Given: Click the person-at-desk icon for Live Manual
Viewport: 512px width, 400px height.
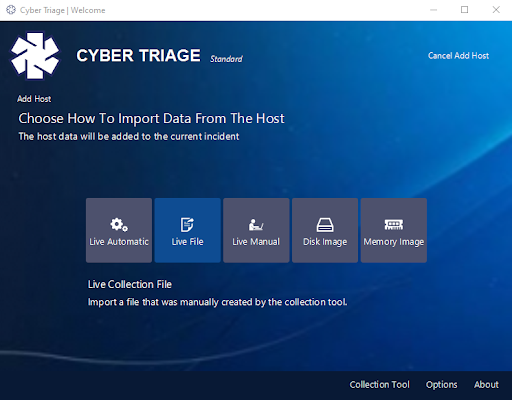Looking at the screenshot, I should click(x=256, y=225).
